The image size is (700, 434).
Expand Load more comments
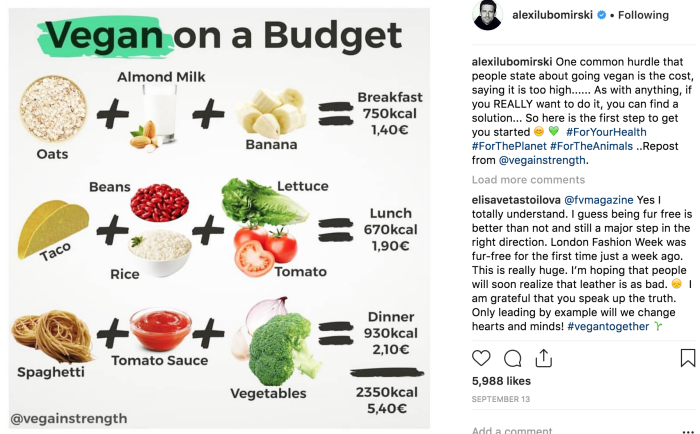pyautogui.click(x=528, y=180)
